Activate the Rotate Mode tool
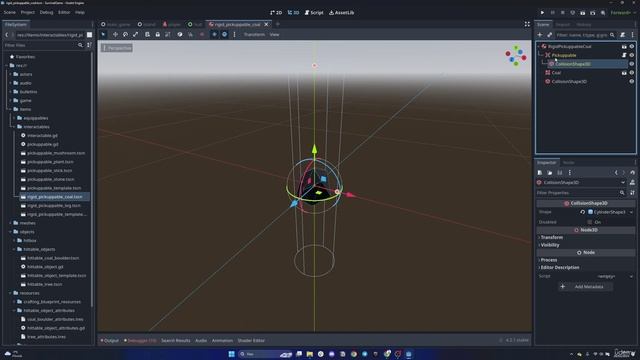 (x=125, y=35)
